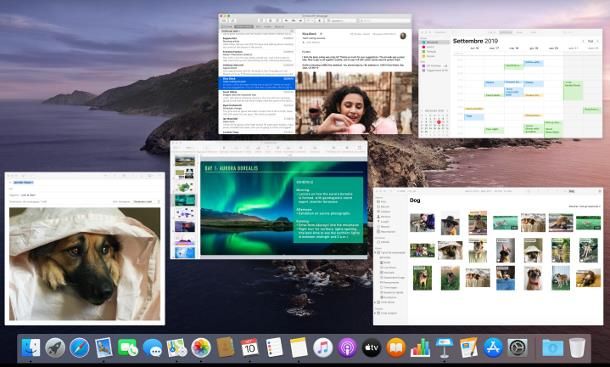Open Reminders list icon in Dock
This screenshot has height=367, width=610.
(274, 347)
